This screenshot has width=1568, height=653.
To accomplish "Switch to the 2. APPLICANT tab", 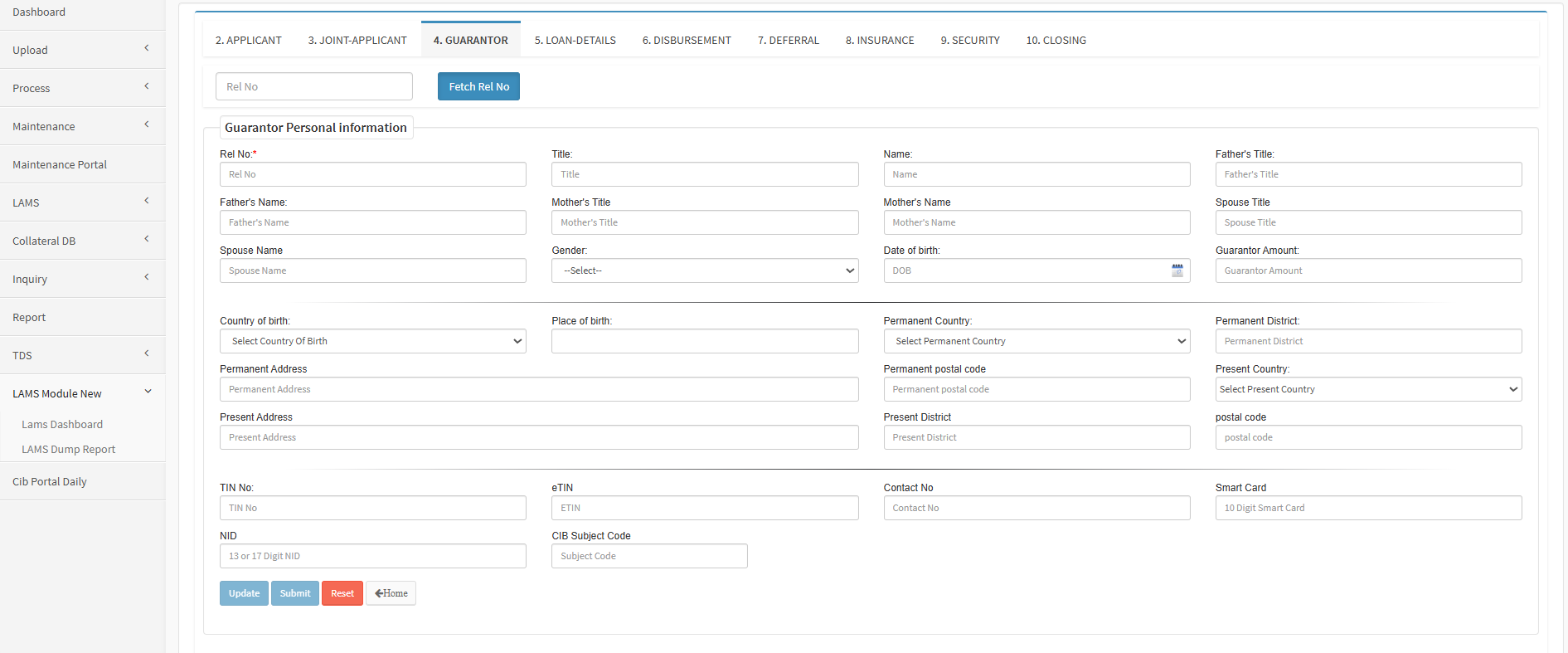I will (x=248, y=40).
